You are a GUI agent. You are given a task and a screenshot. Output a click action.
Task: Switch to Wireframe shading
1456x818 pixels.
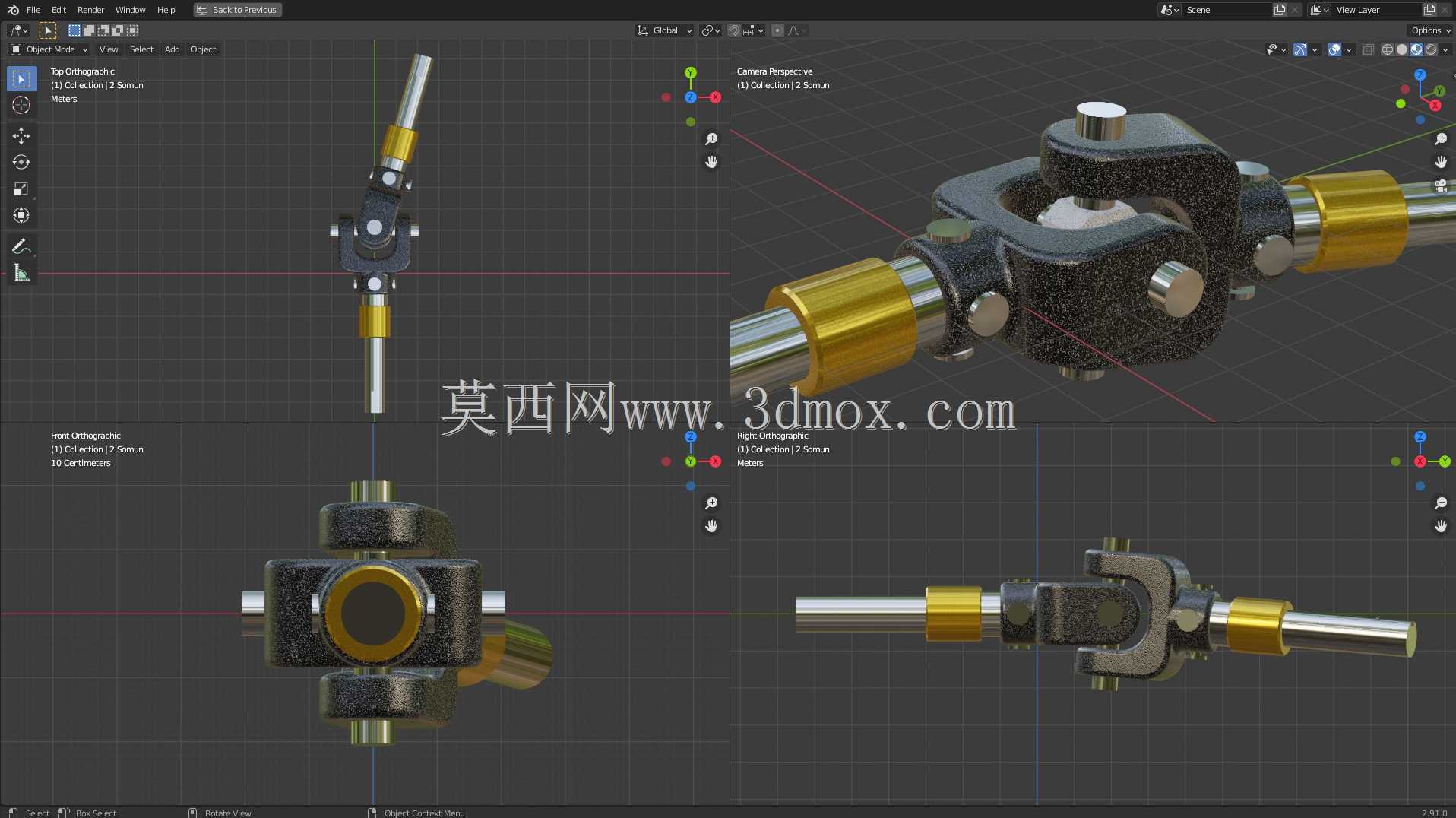(1388, 49)
